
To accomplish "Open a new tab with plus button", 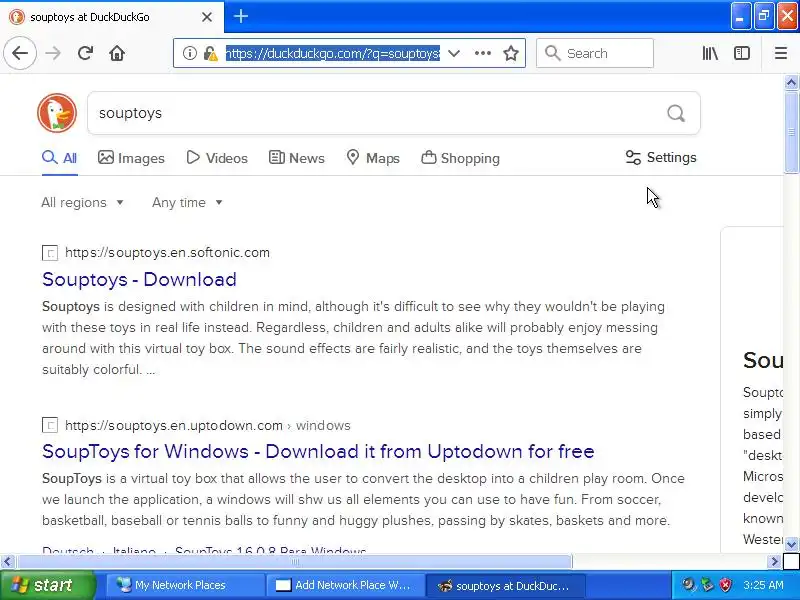I will click(x=241, y=16).
